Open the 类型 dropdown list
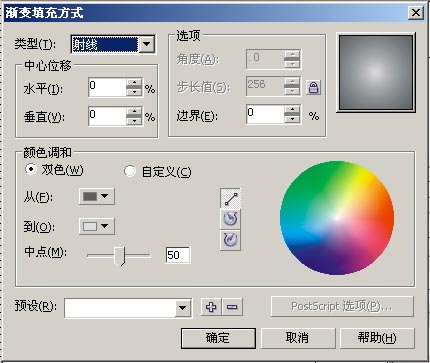This screenshot has height=363, width=430. pyautogui.click(x=147, y=44)
